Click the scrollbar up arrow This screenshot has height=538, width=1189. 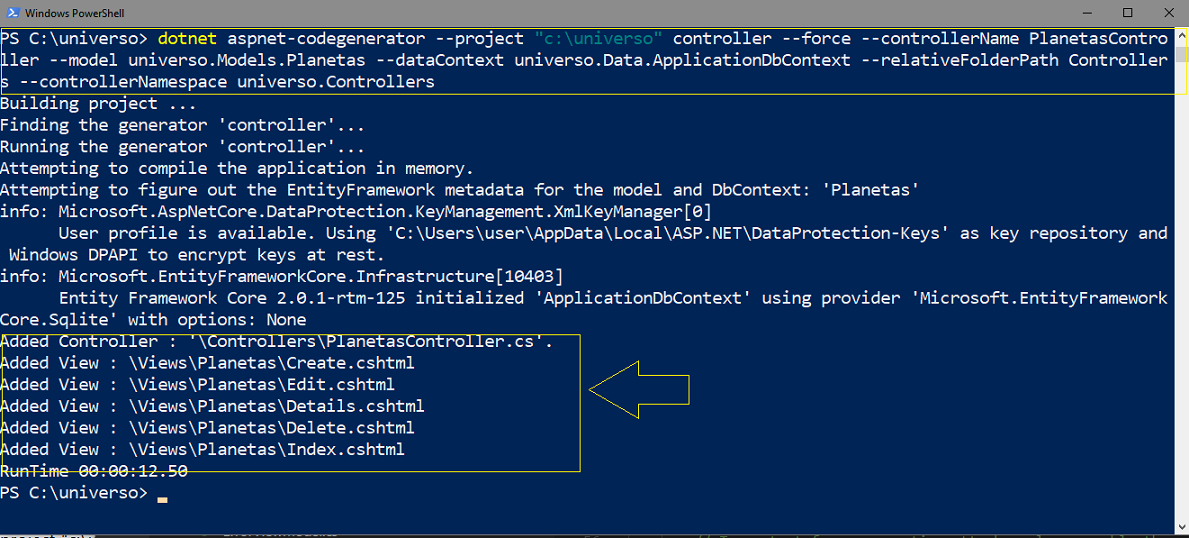(1181, 36)
